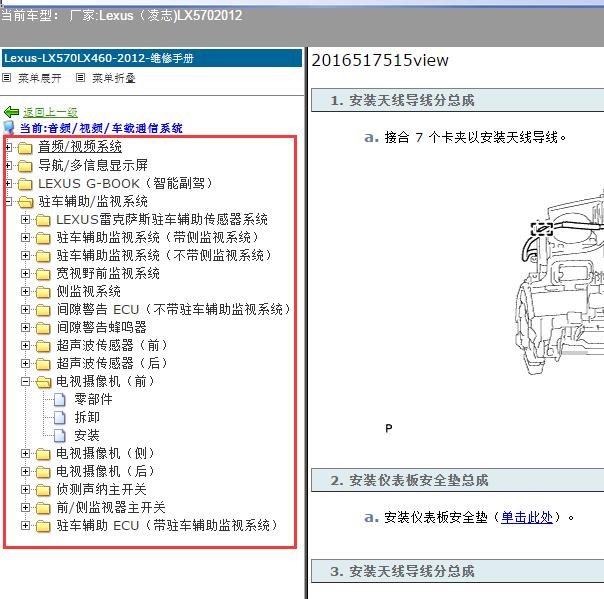Click the 侦测声纳主开关 folder icon

click(x=43, y=490)
